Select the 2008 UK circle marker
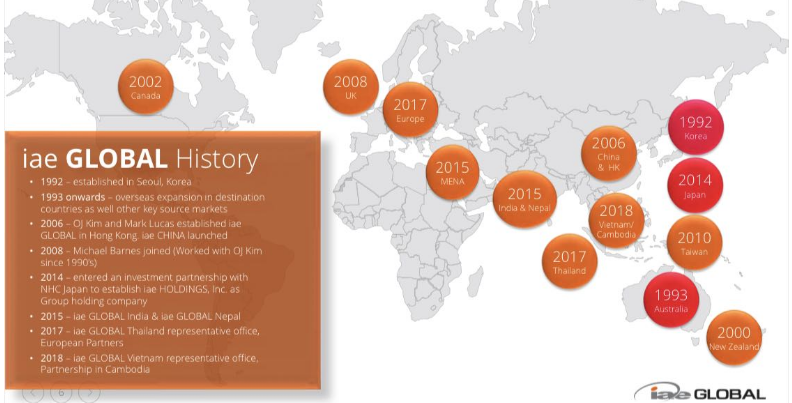The width and height of the screenshot is (792, 403). coord(351,87)
